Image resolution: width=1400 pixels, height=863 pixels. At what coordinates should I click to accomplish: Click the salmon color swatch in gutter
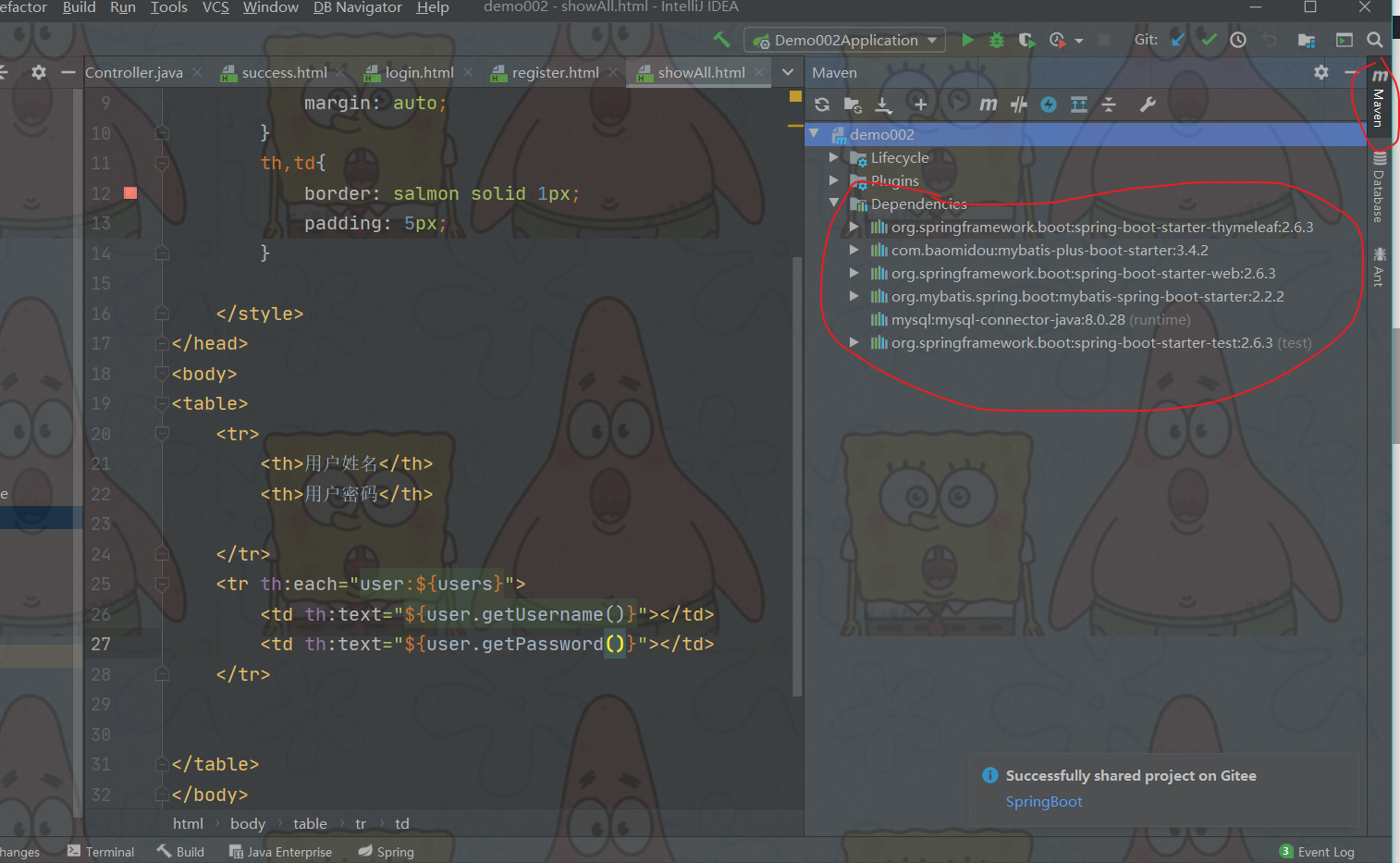click(130, 192)
